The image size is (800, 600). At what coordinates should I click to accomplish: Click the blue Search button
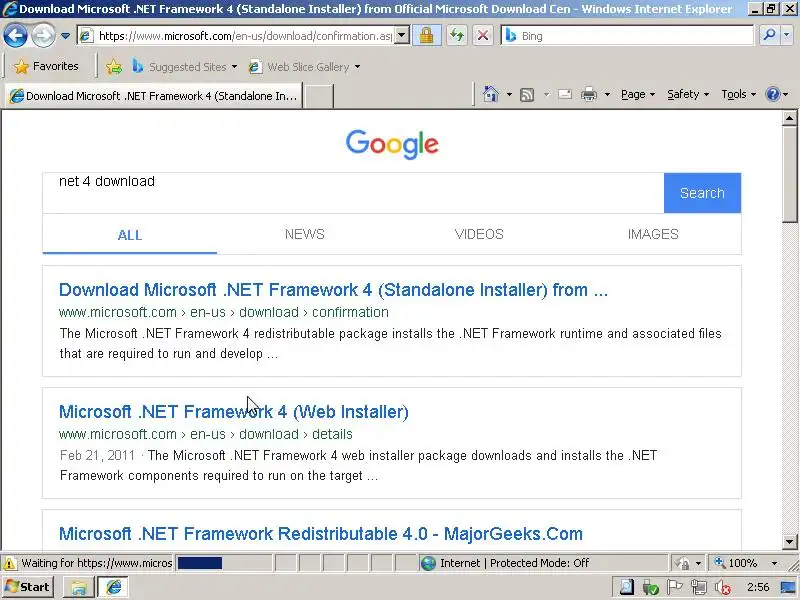pos(702,193)
